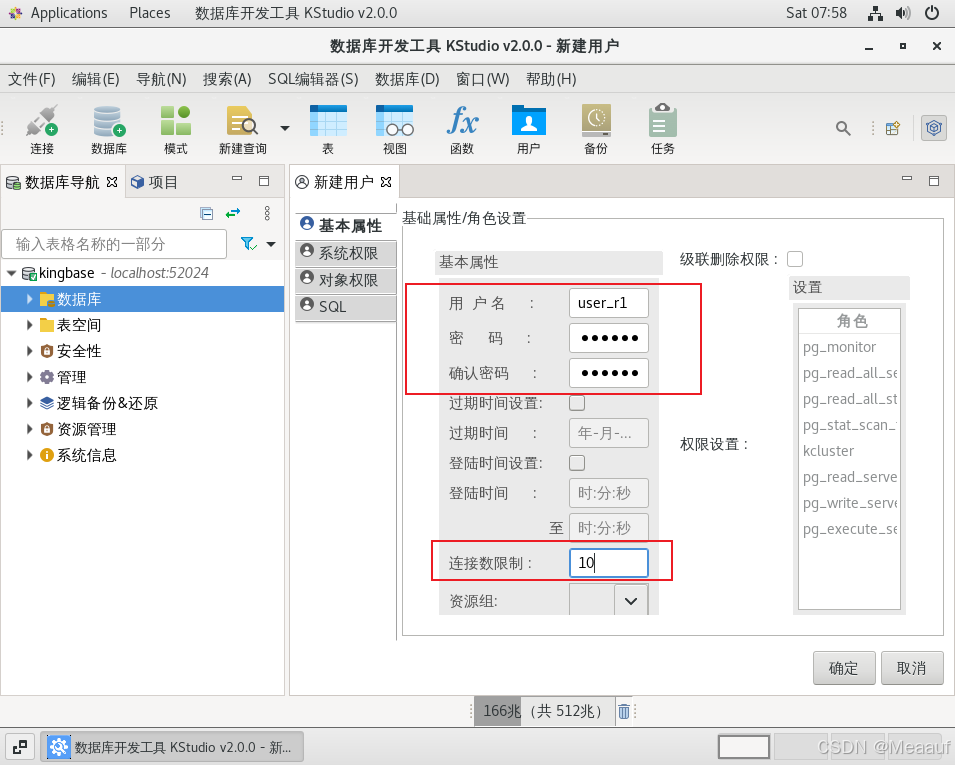Image resolution: width=955 pixels, height=765 pixels.
Task: Click the power icon in top bar
Action: point(932,13)
